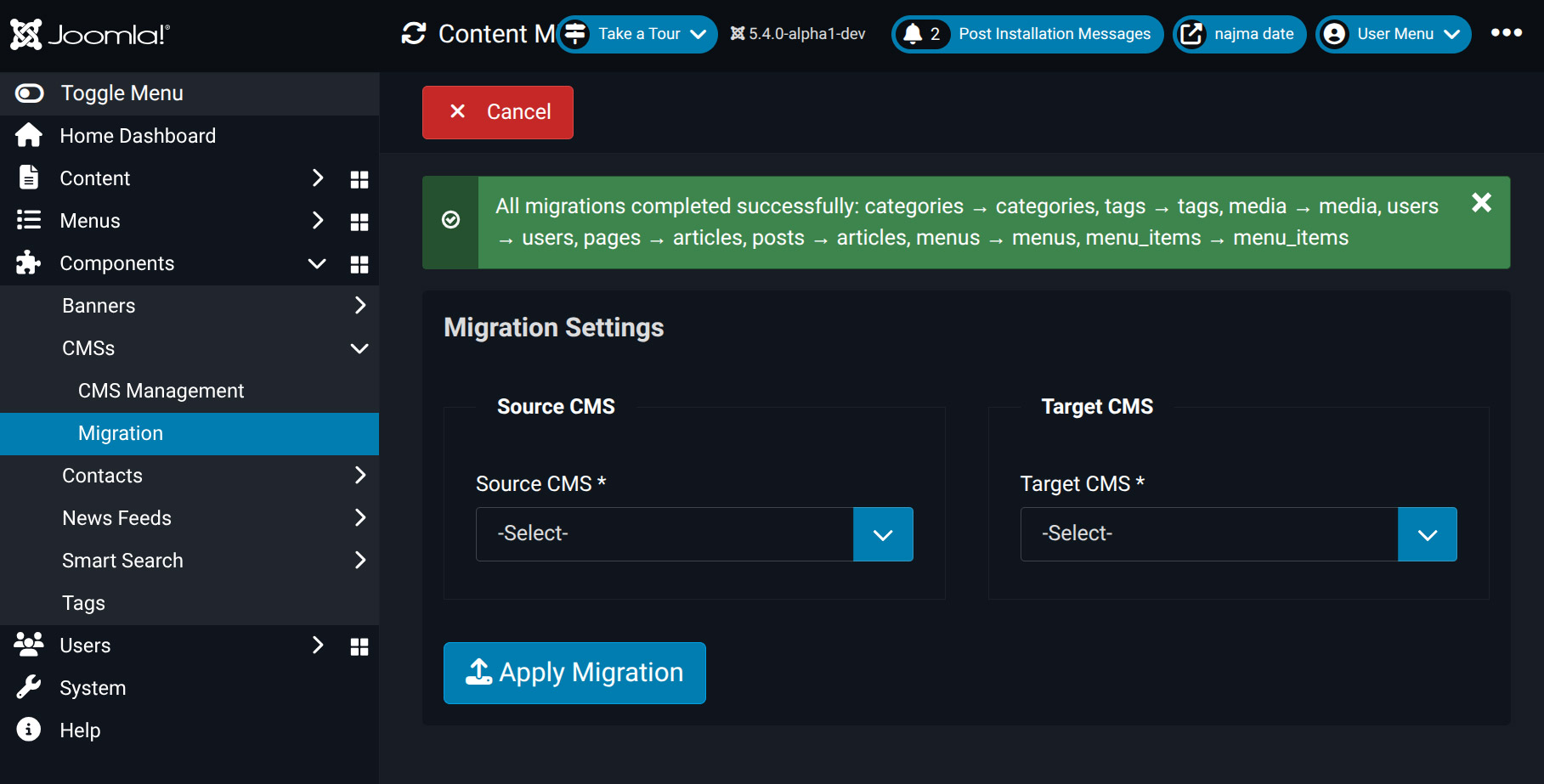This screenshot has height=784, width=1544.
Task: Click the three-dots more options icon
Action: click(x=1506, y=33)
